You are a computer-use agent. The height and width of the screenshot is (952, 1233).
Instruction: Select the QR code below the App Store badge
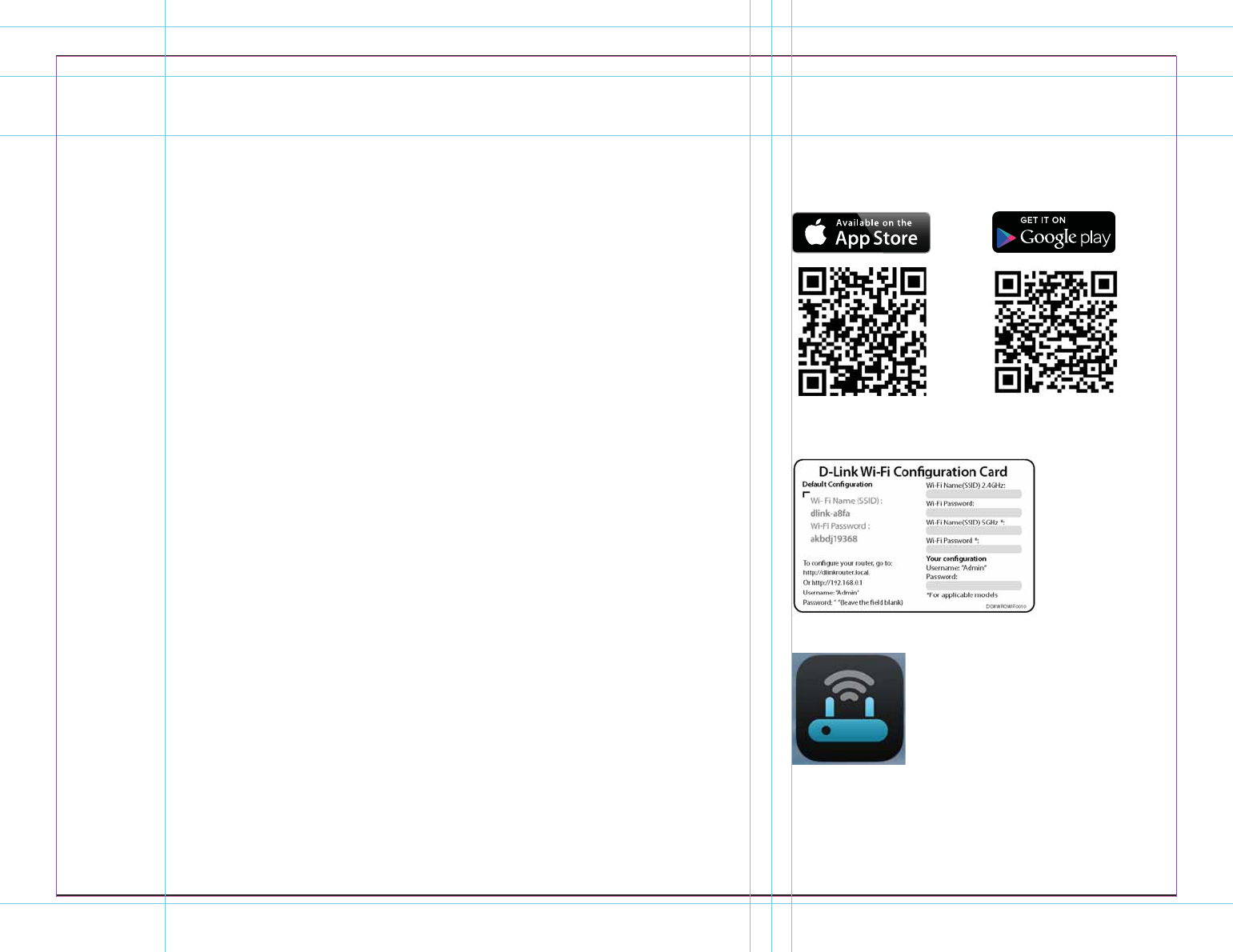[863, 331]
